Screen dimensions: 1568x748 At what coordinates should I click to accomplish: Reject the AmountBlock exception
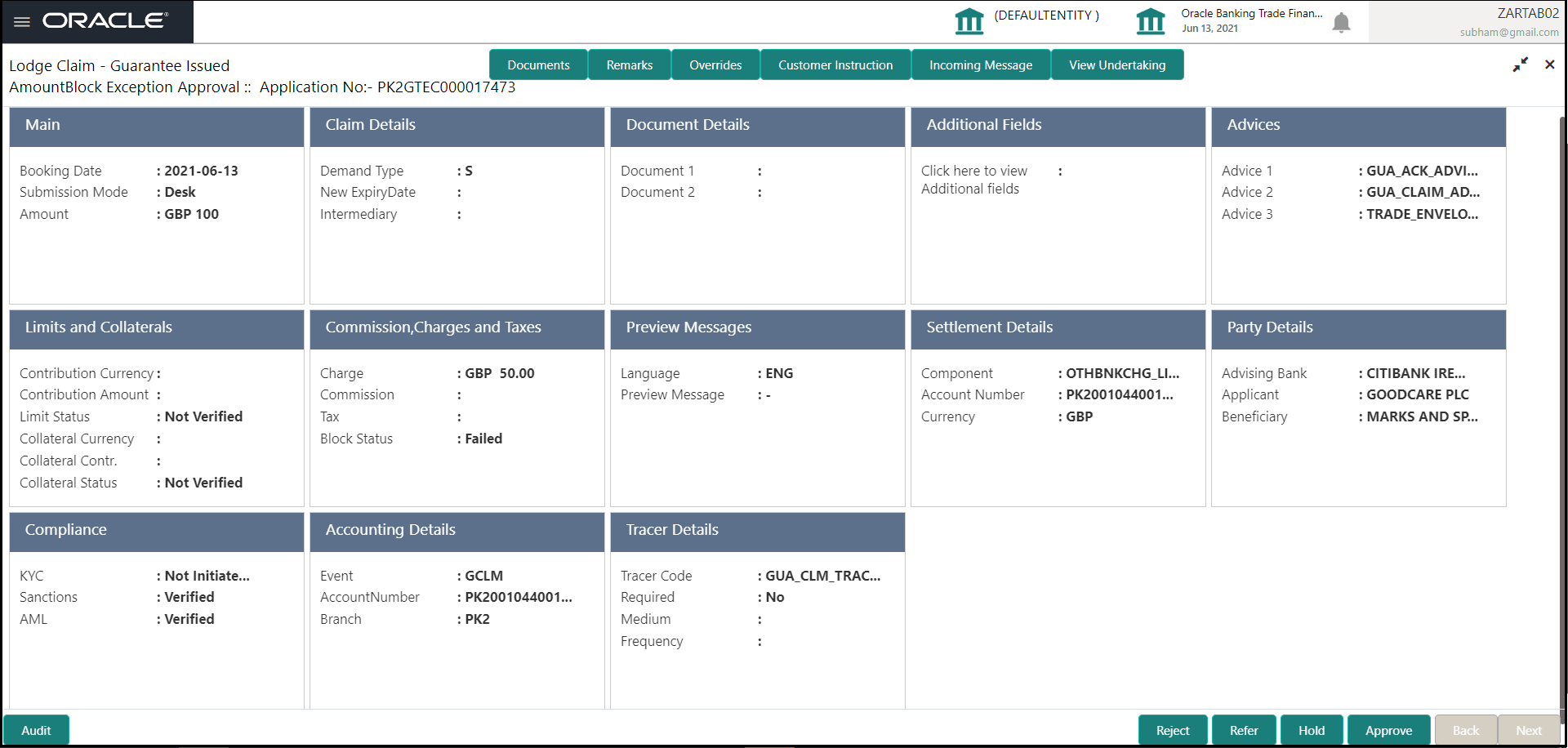coord(1173,729)
